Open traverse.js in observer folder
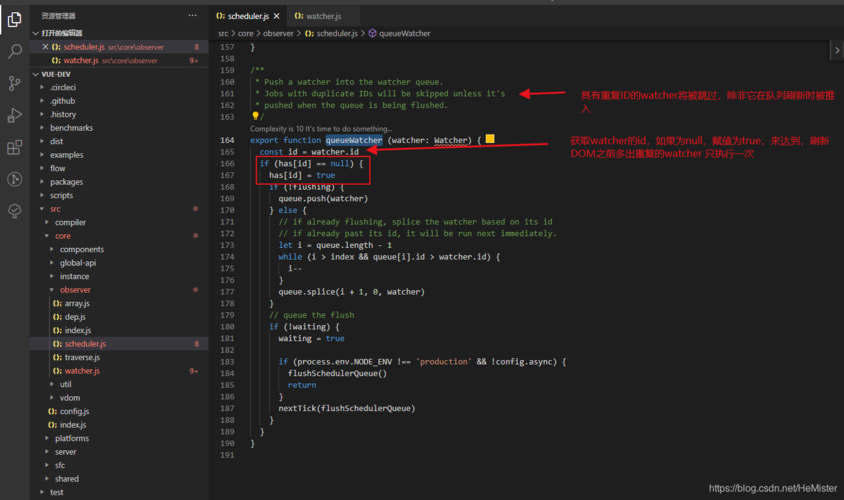The width and height of the screenshot is (844, 500). coord(82,357)
